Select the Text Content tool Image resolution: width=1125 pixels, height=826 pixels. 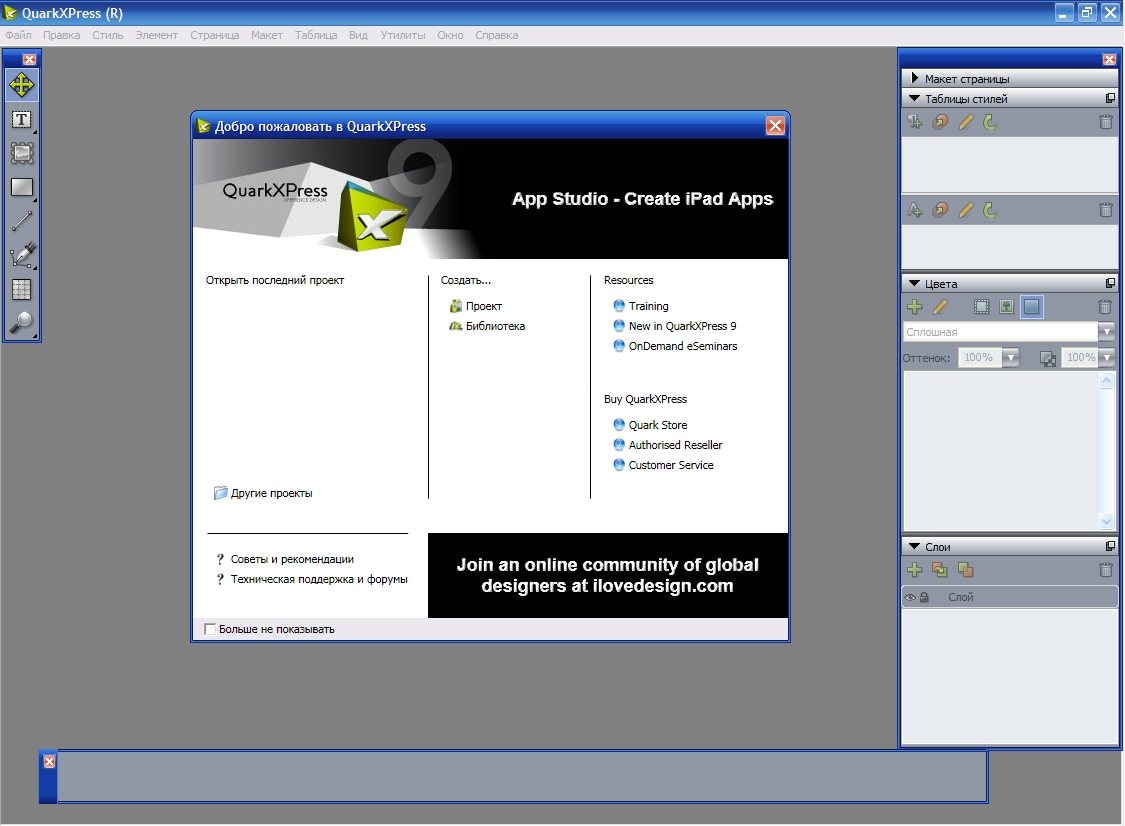click(22, 119)
